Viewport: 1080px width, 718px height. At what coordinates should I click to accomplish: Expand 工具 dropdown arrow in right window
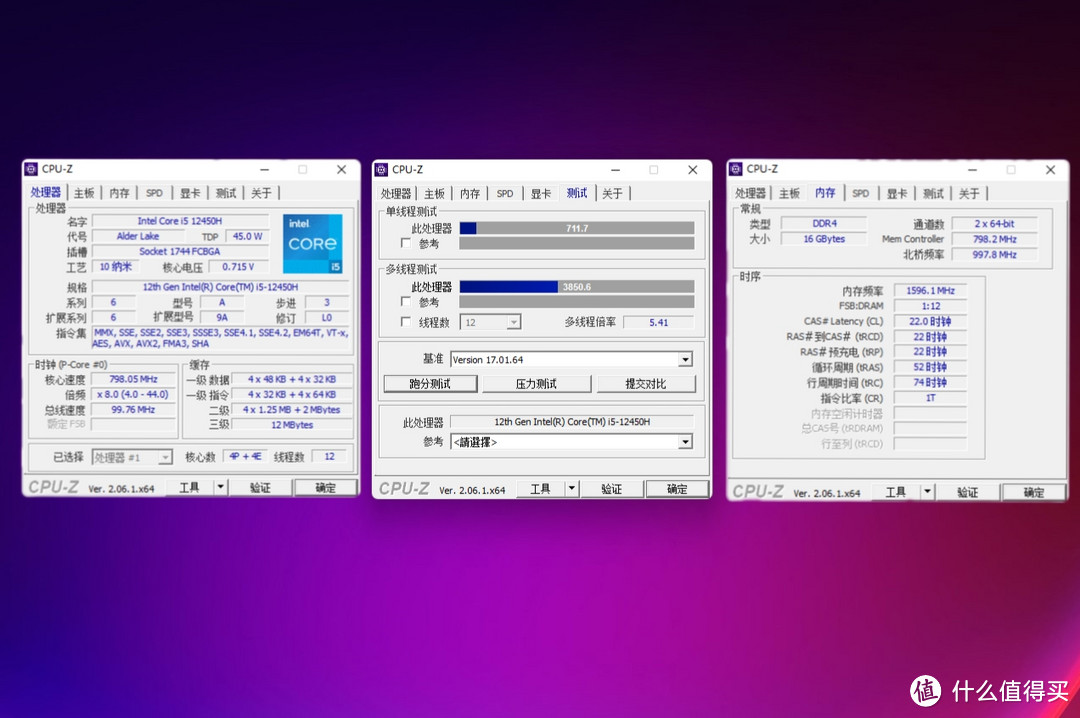point(927,492)
